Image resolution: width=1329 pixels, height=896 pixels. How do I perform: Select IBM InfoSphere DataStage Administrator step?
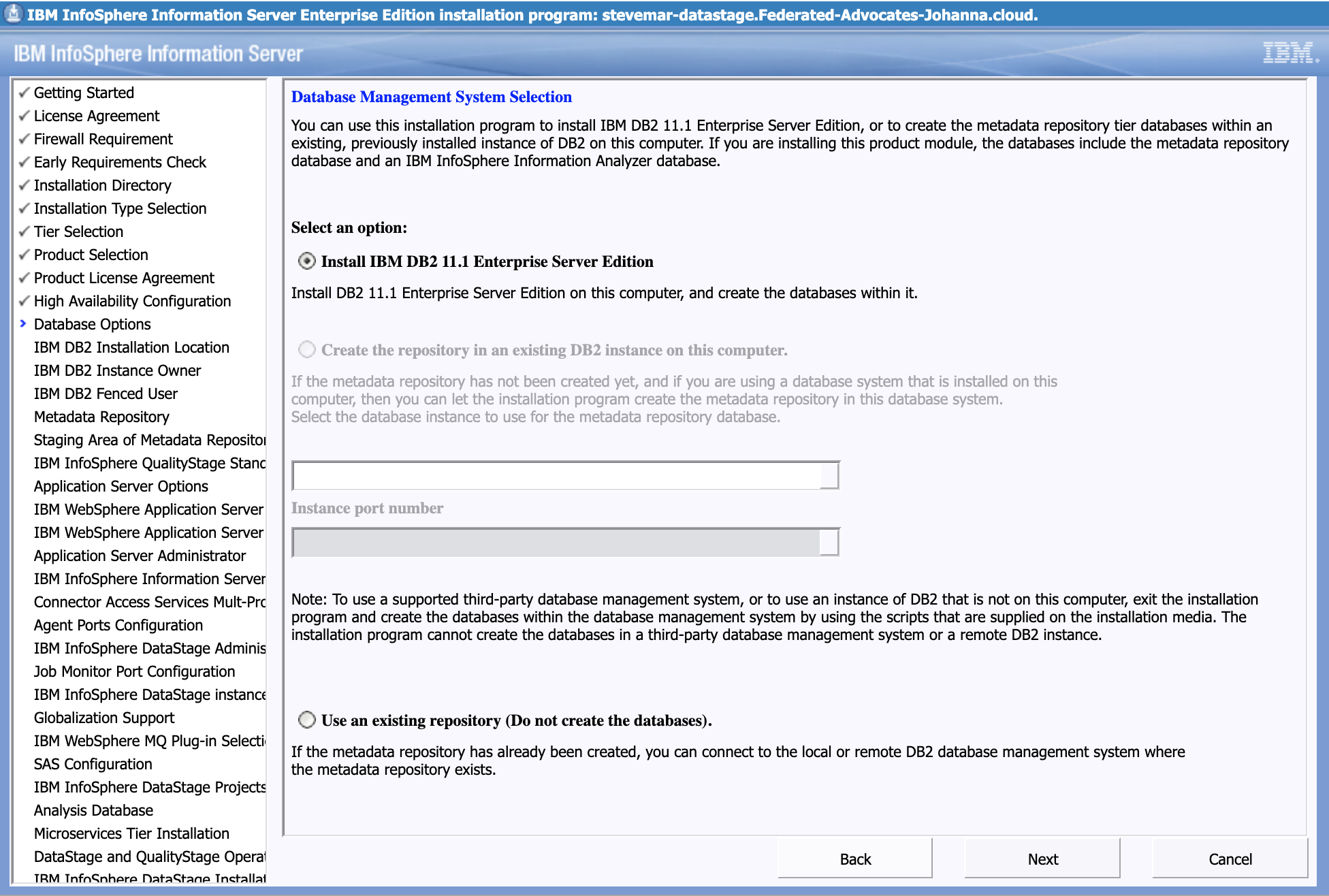150,648
